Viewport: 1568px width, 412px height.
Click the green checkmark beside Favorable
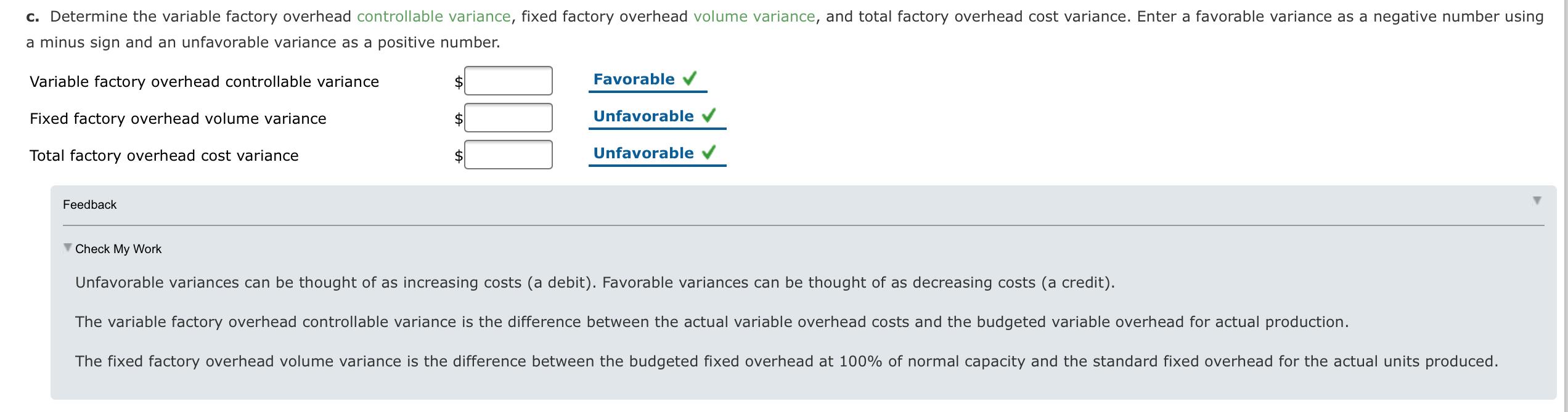[x=690, y=79]
